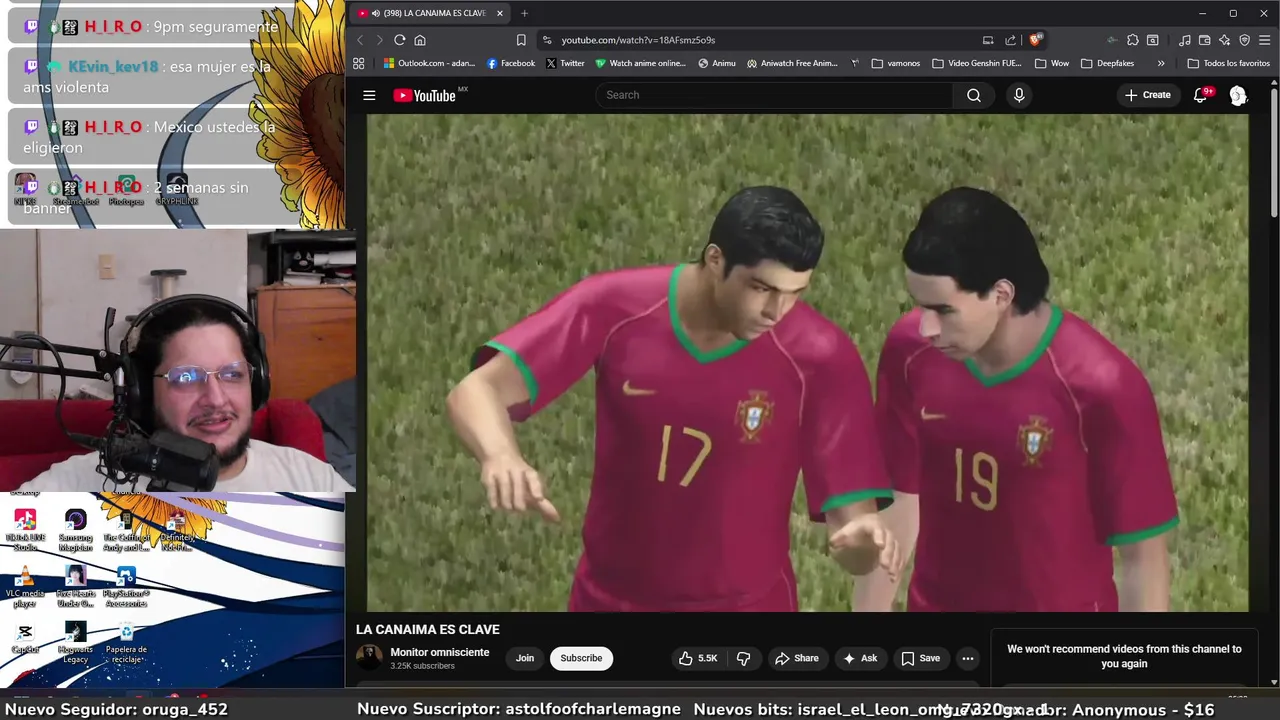Screen dimensions: 1280x720
Task: Expand the Wow bookmarks folder
Action: click(x=1052, y=63)
